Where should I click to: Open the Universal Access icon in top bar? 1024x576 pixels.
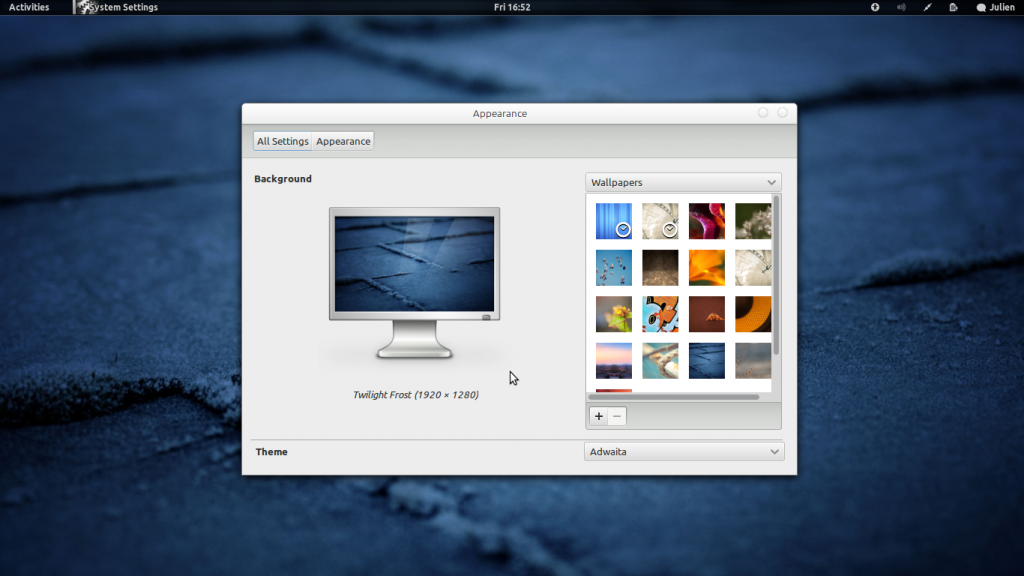click(875, 7)
